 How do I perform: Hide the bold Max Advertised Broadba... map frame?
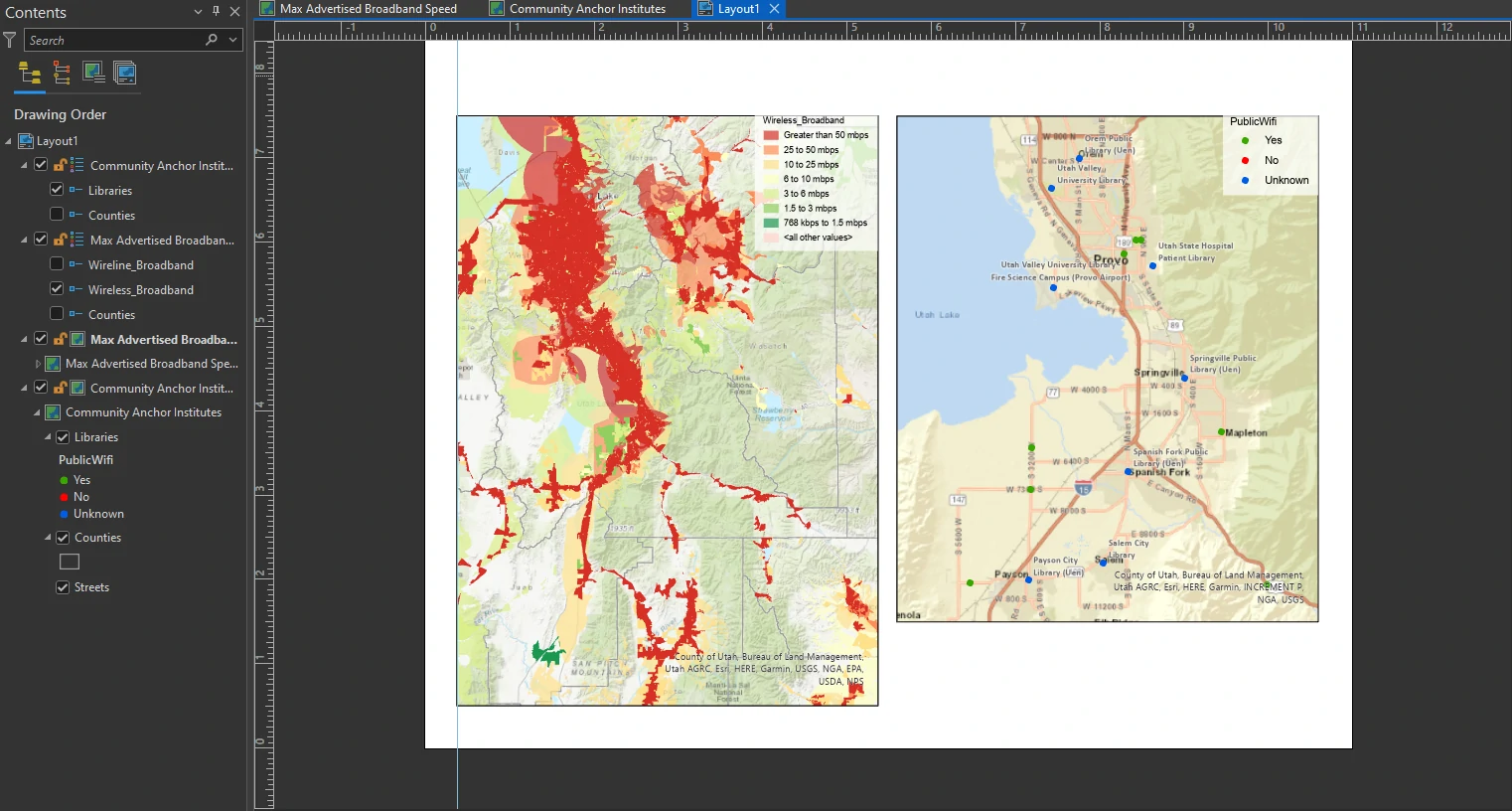41,339
